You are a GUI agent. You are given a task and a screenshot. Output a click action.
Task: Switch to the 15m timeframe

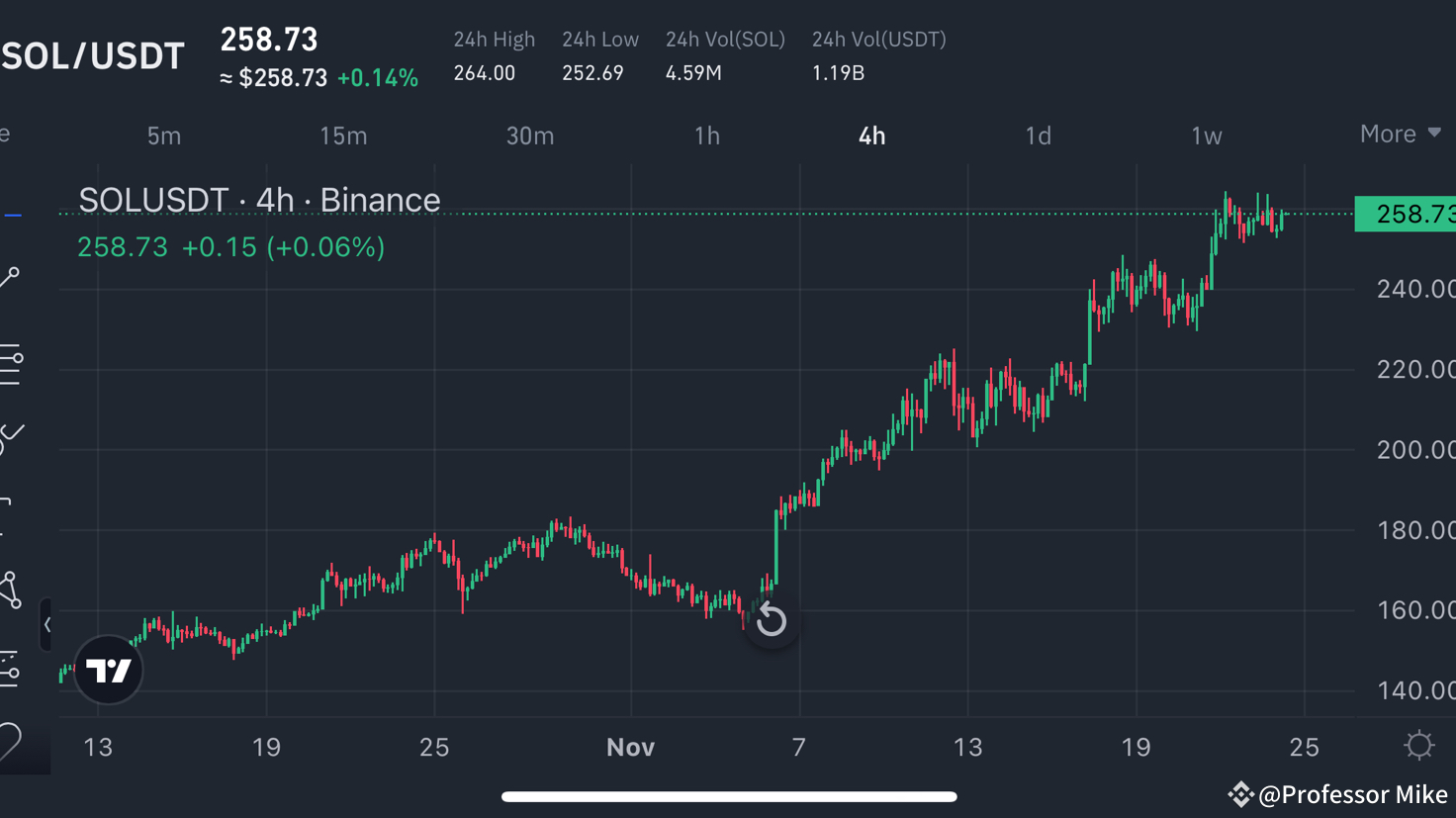tap(343, 136)
